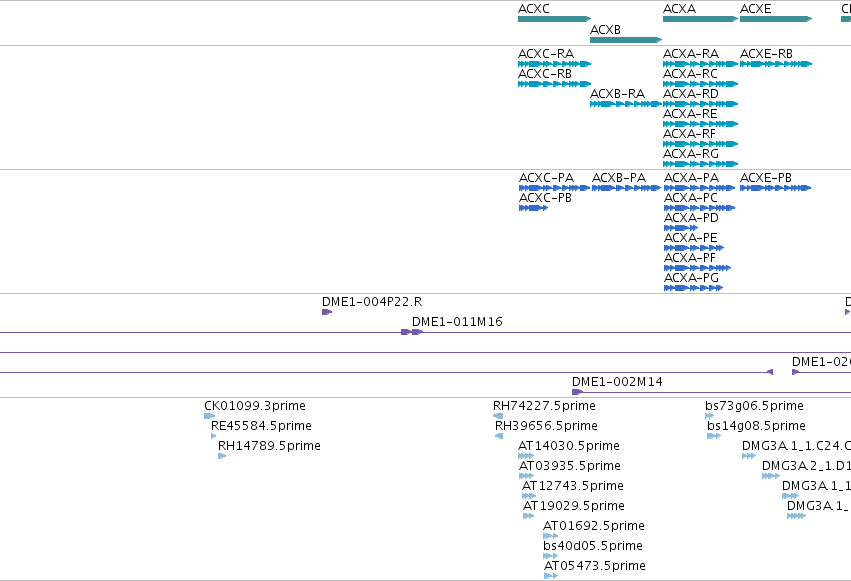
Task: Open transcript ACXC-RB
Action: pyautogui.click(x=554, y=84)
